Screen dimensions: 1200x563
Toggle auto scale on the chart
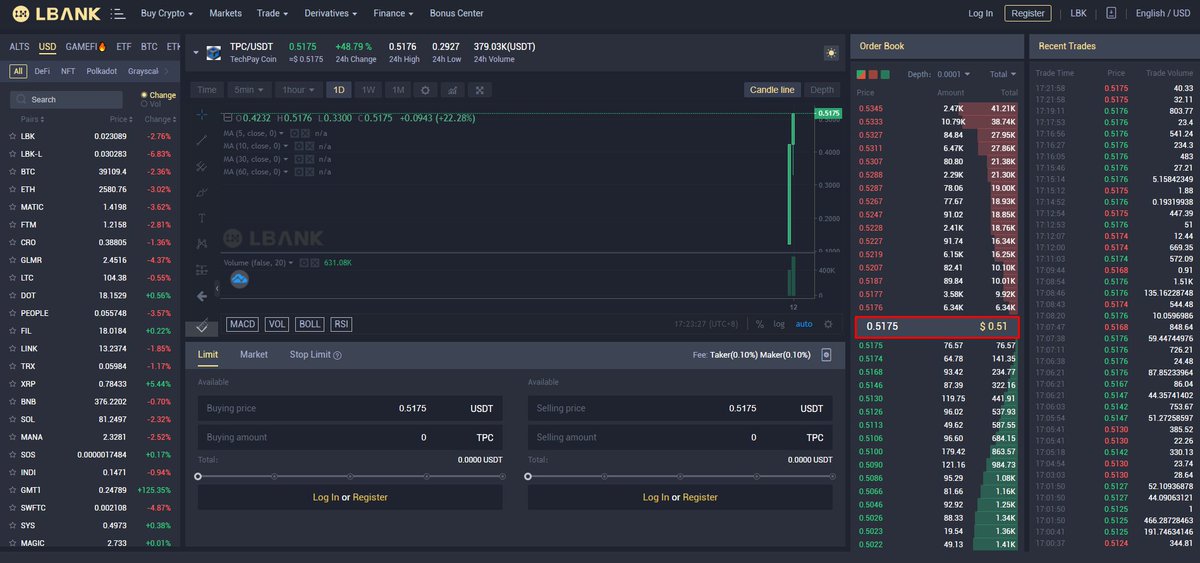click(804, 324)
